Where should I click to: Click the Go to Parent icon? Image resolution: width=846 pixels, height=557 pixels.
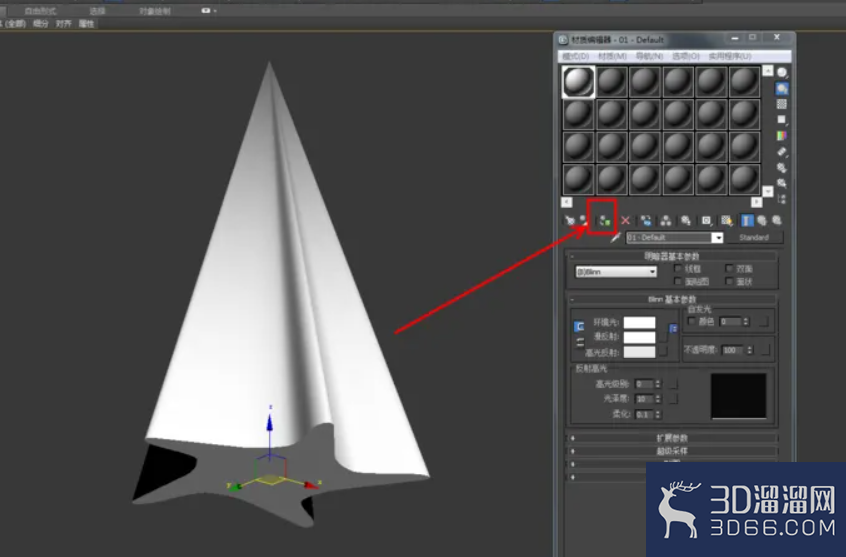[762, 220]
